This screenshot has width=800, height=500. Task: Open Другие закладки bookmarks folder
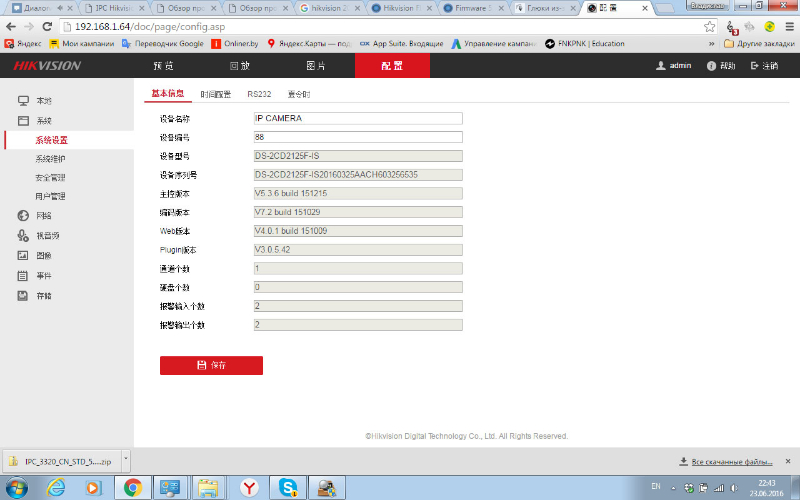click(759, 44)
